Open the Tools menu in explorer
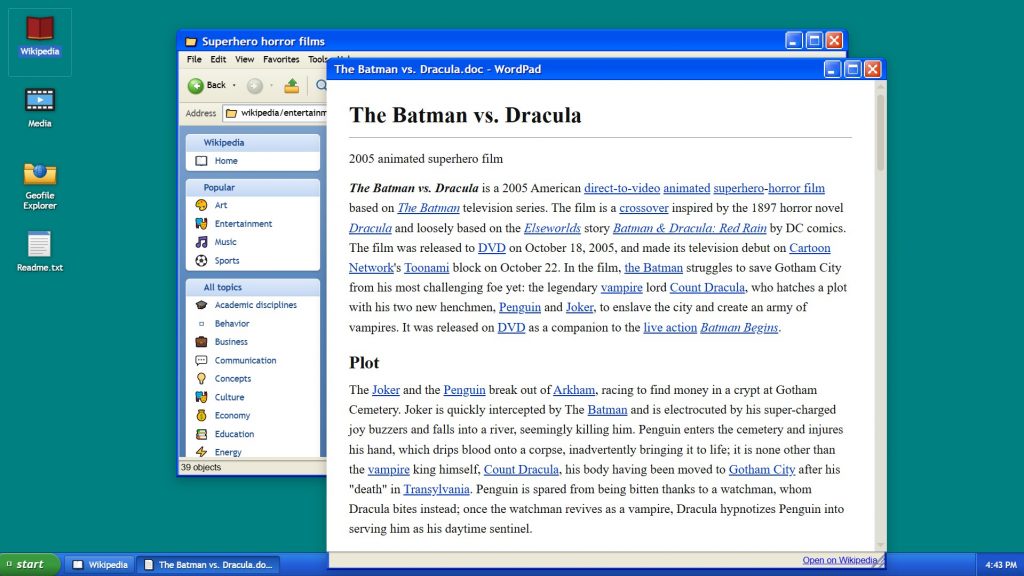The width and height of the screenshot is (1024, 576). 317,59
